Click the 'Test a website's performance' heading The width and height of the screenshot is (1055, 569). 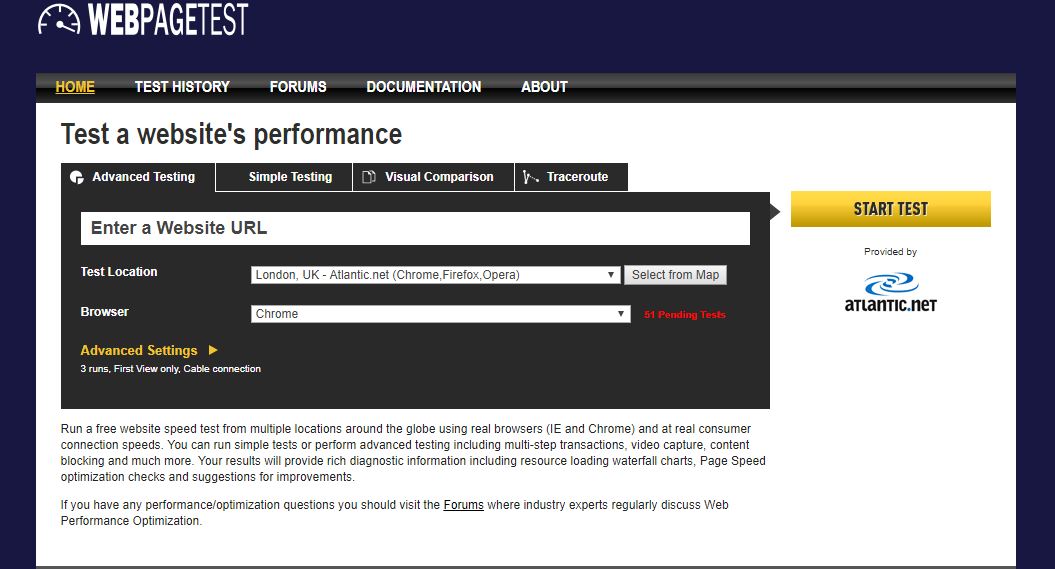(x=231, y=135)
